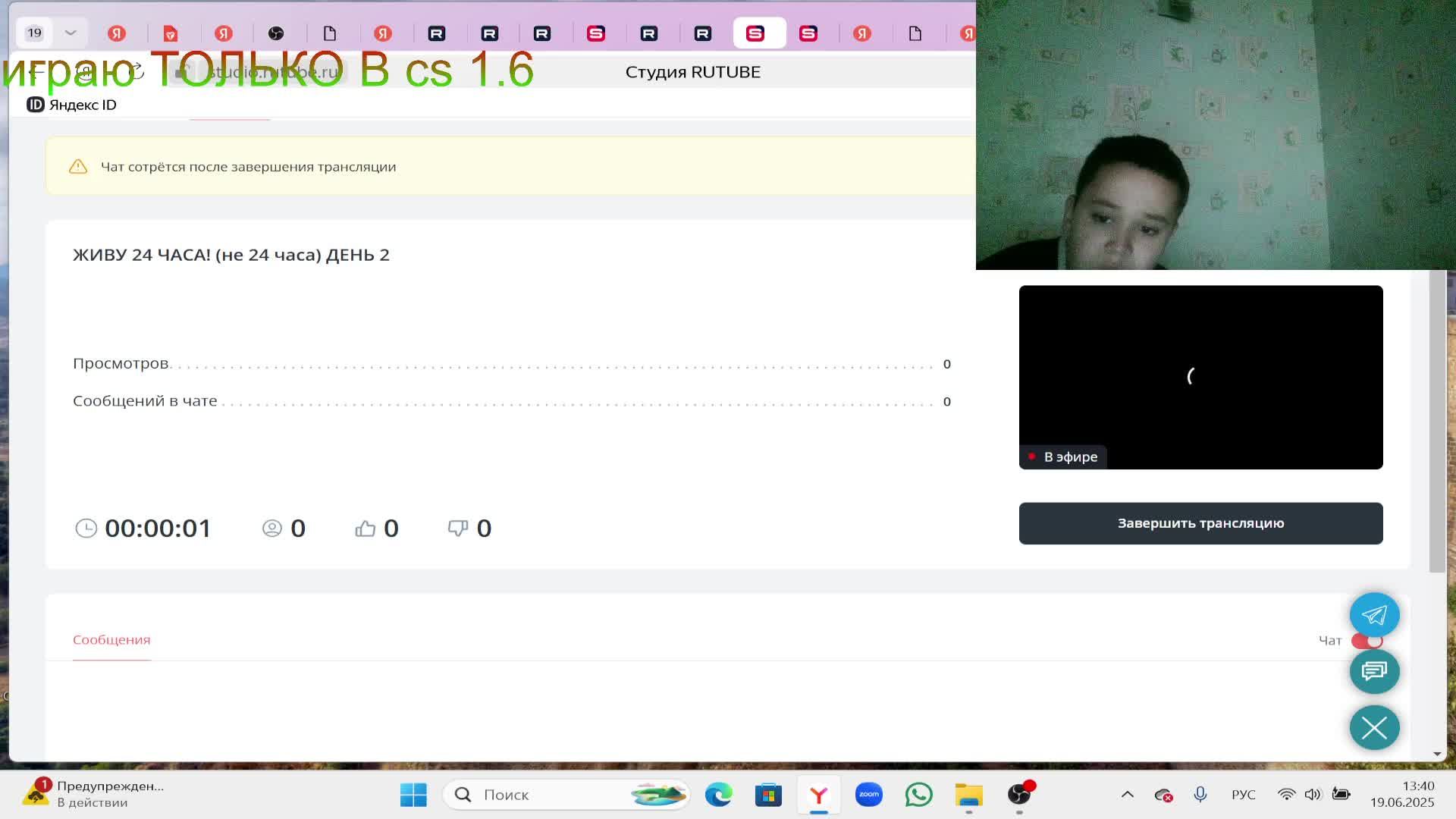Click the OneDrive sync error tray icon
This screenshot has width=1456, height=819.
tap(1163, 795)
